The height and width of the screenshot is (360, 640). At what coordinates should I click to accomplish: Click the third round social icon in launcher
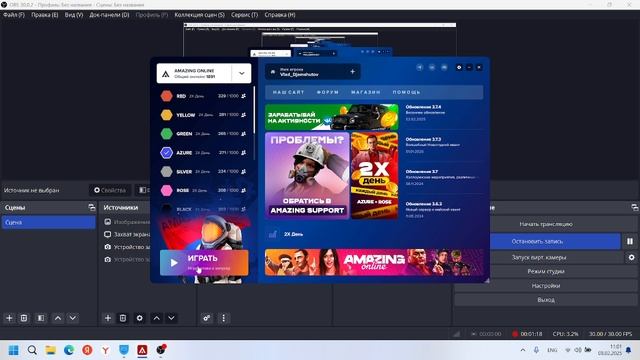pos(444,67)
